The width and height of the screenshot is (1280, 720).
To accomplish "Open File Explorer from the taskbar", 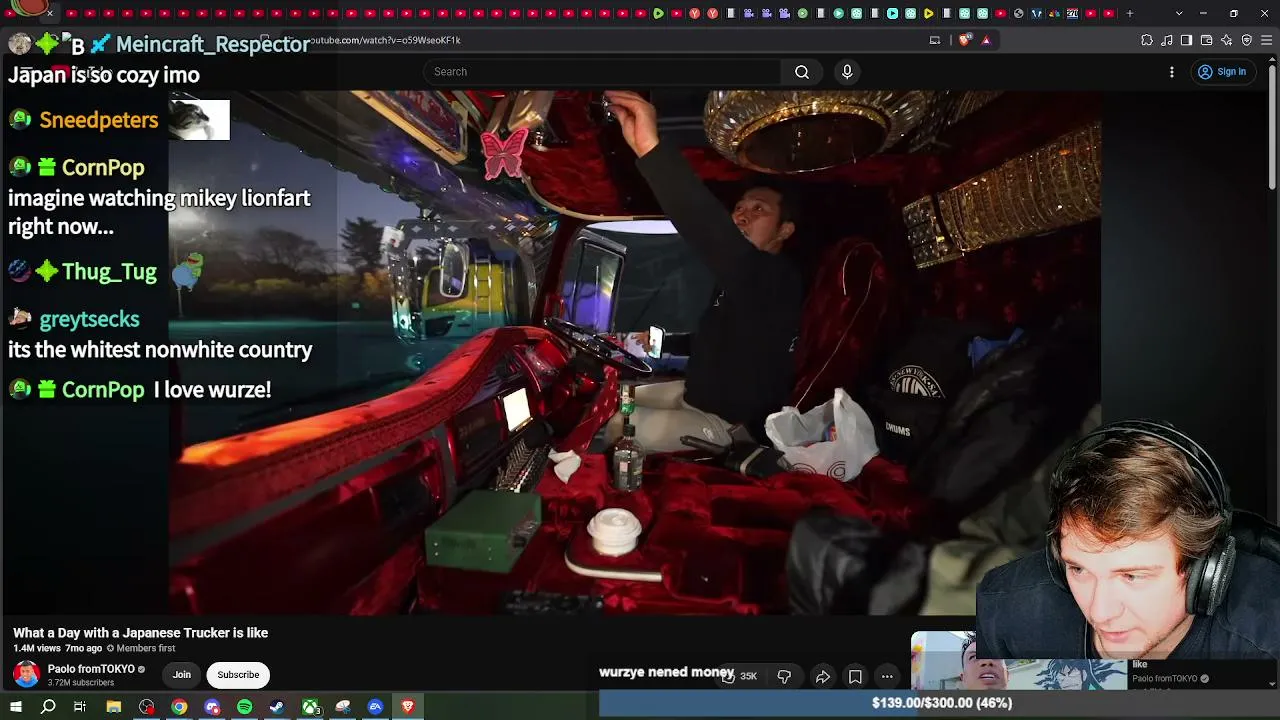I will pyautogui.click(x=114, y=707).
